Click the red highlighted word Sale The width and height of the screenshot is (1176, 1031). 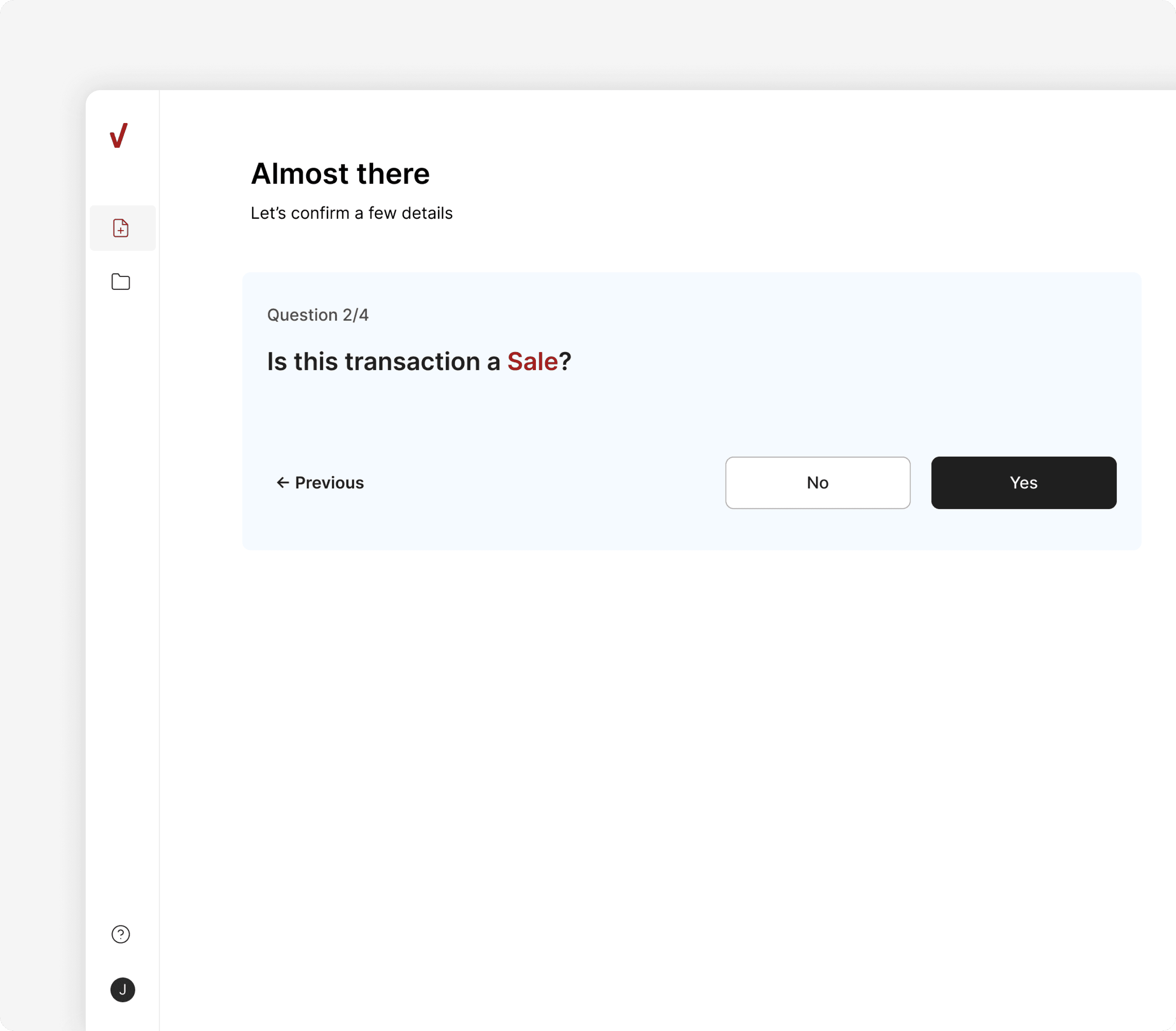tap(532, 362)
